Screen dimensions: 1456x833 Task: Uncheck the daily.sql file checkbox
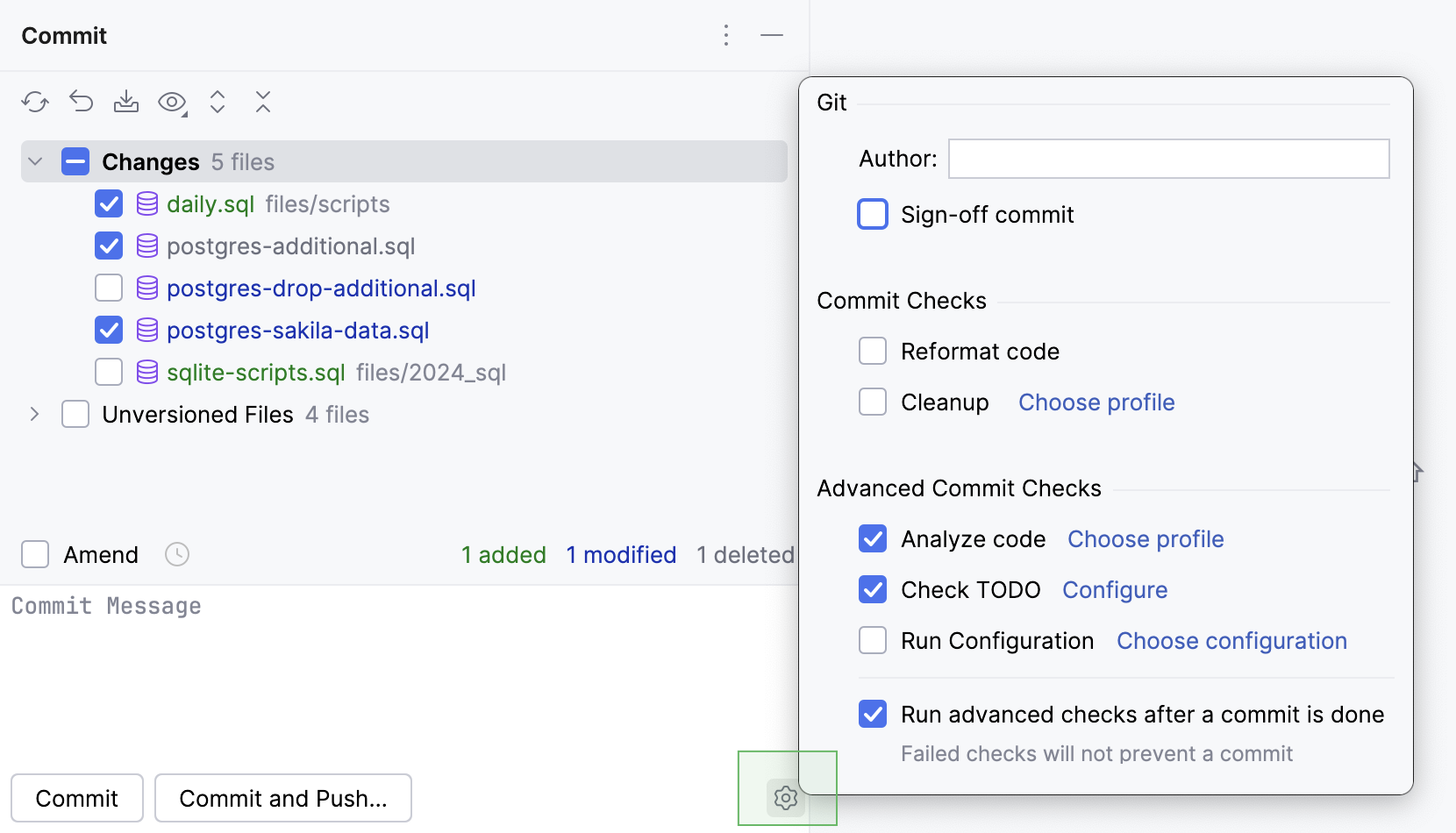pyautogui.click(x=108, y=203)
